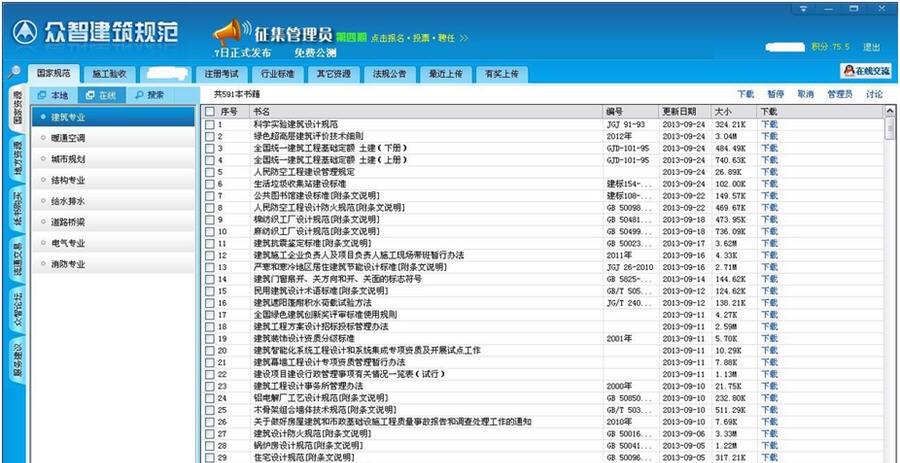Image resolution: width=900 pixels, height=463 pixels.
Task: Click 取消 cancel link
Action: coord(805,95)
